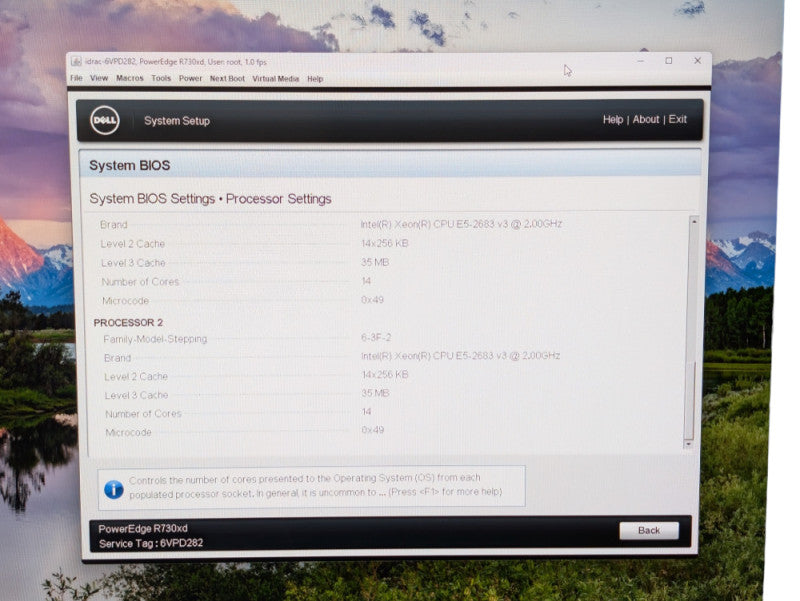Select the Family-Model-Stepping row label
This screenshot has height=601, width=800.
tap(155, 339)
